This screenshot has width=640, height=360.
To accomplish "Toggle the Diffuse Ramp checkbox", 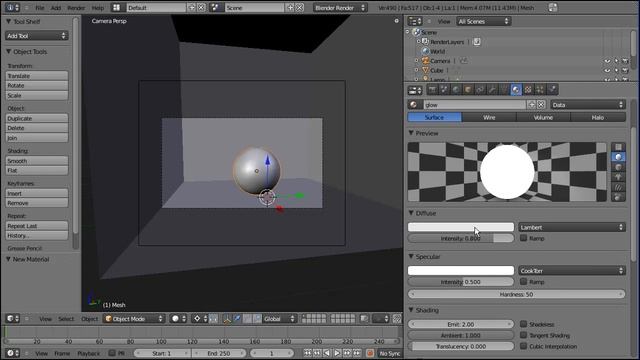I will tap(524, 238).
